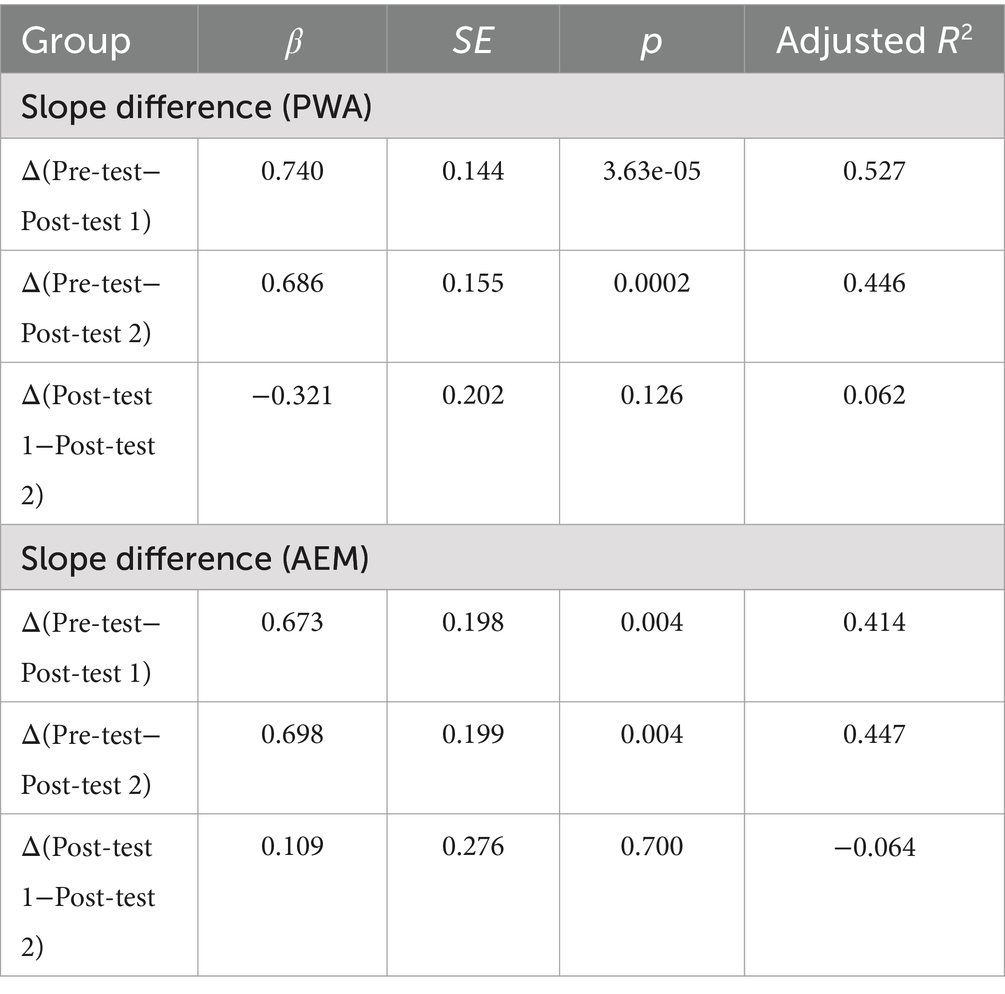Select the Adjusted R² value 0.447
The image size is (1005, 994).
tap(874, 735)
